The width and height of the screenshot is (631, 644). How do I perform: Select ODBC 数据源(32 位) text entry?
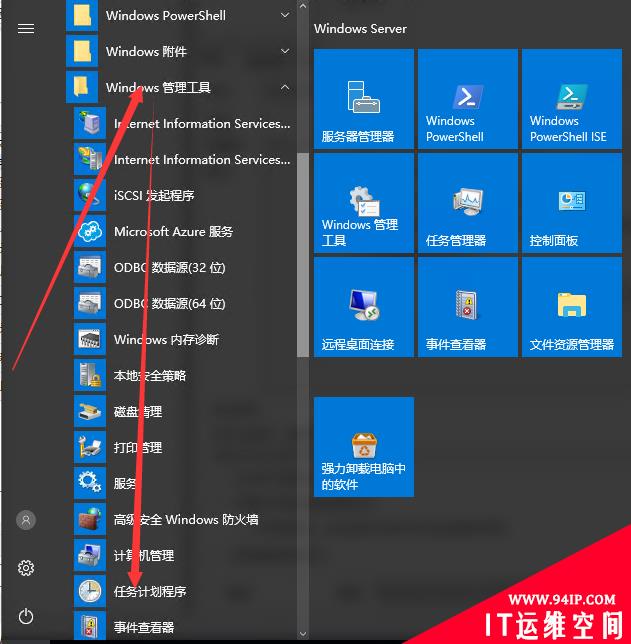click(170, 267)
